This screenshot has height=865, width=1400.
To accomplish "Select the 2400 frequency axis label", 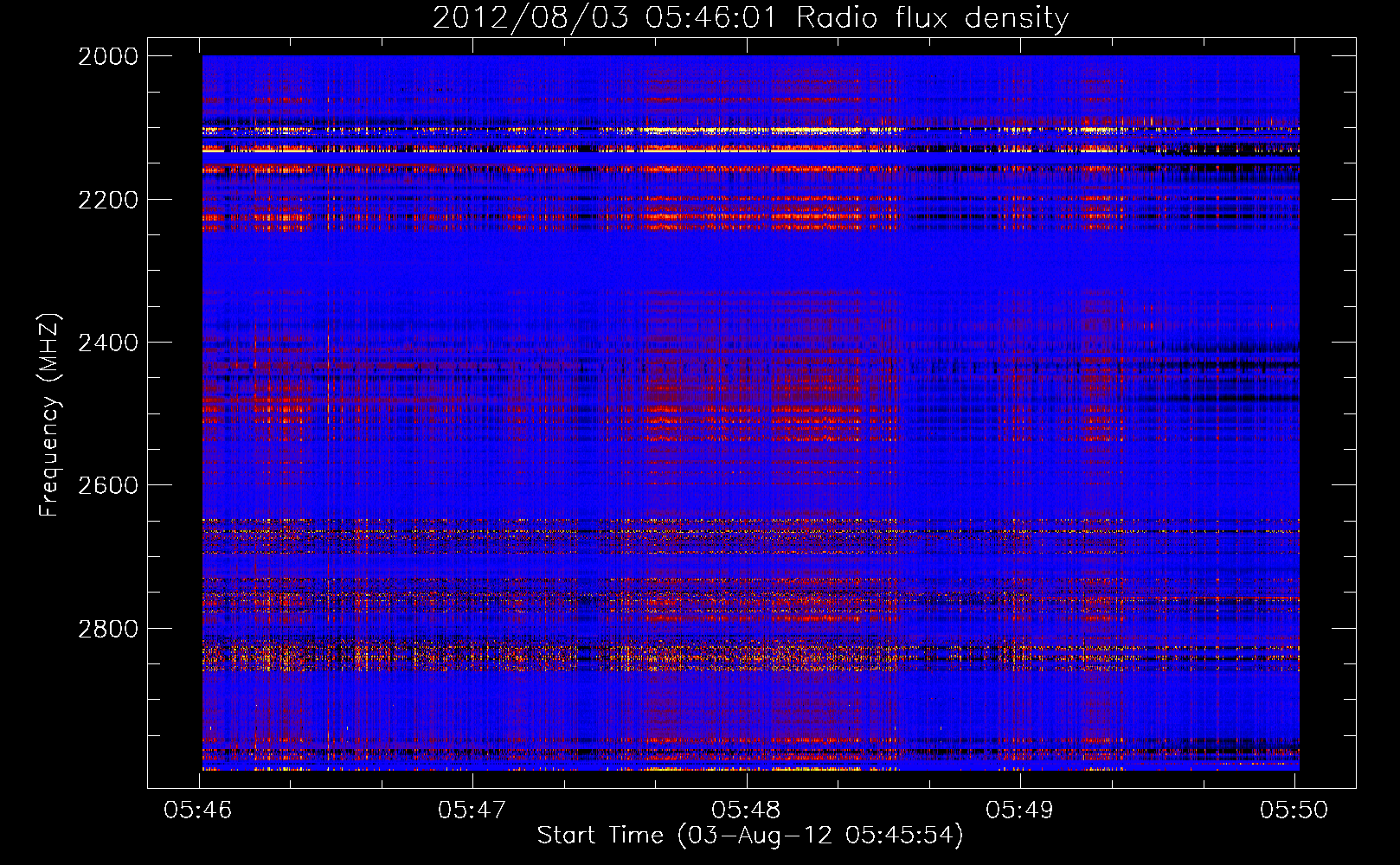I will [108, 343].
